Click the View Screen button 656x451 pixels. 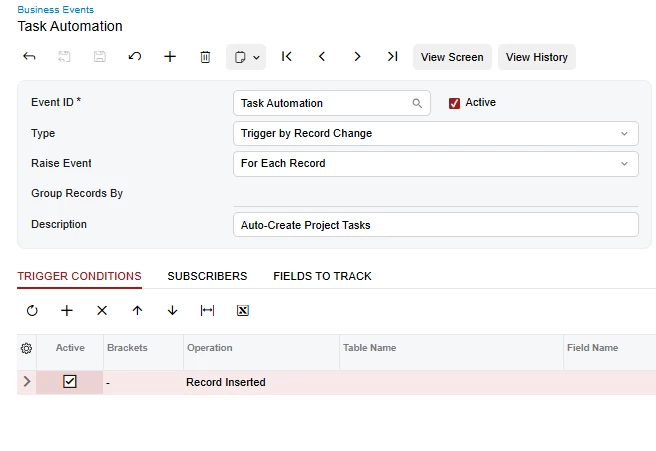[452, 57]
